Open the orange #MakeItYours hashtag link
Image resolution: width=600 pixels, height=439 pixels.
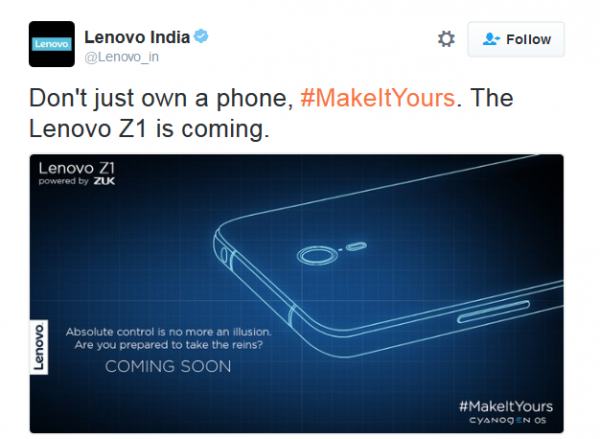[378, 98]
